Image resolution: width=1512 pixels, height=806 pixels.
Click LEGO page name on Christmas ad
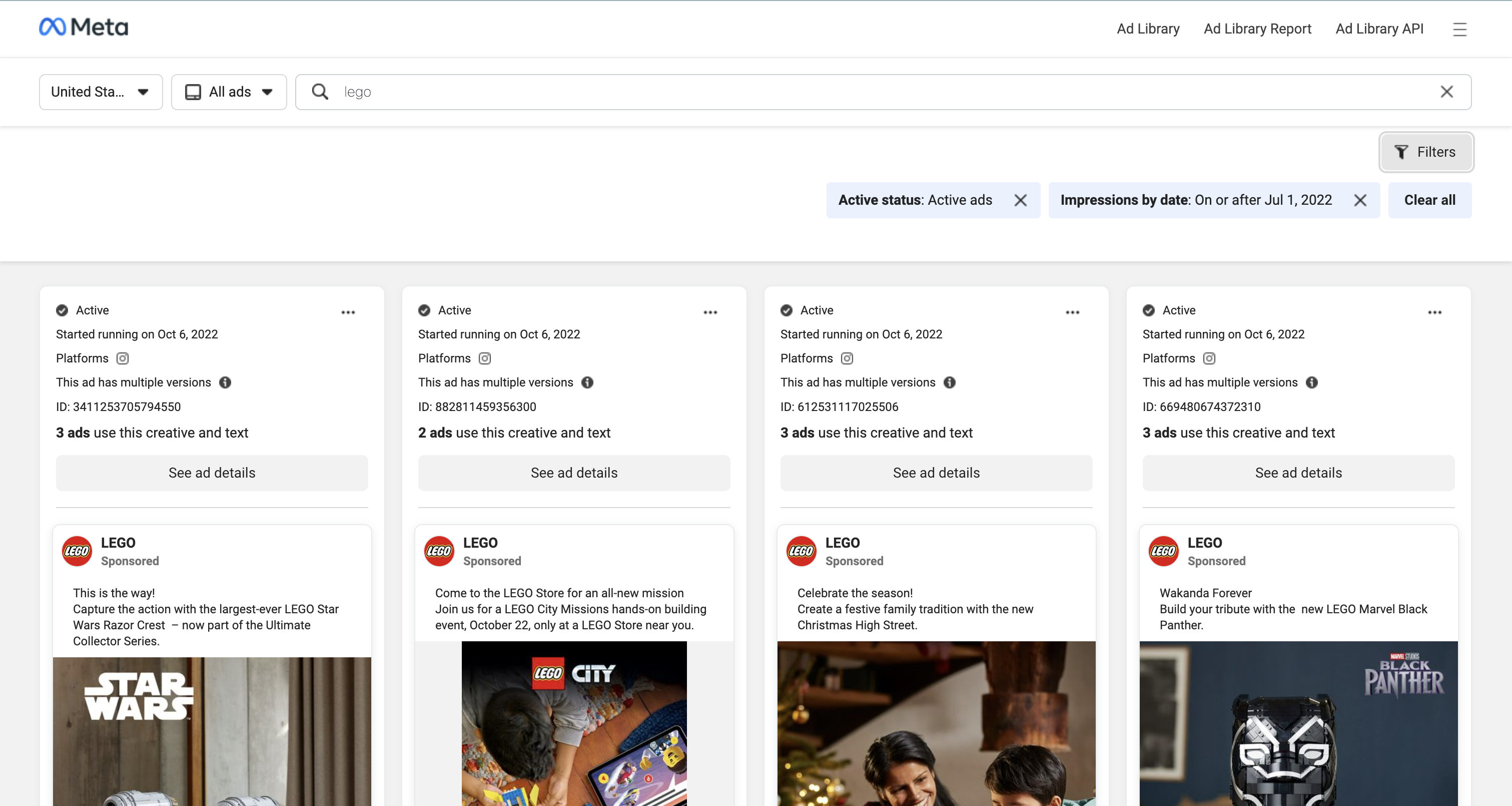point(842,543)
